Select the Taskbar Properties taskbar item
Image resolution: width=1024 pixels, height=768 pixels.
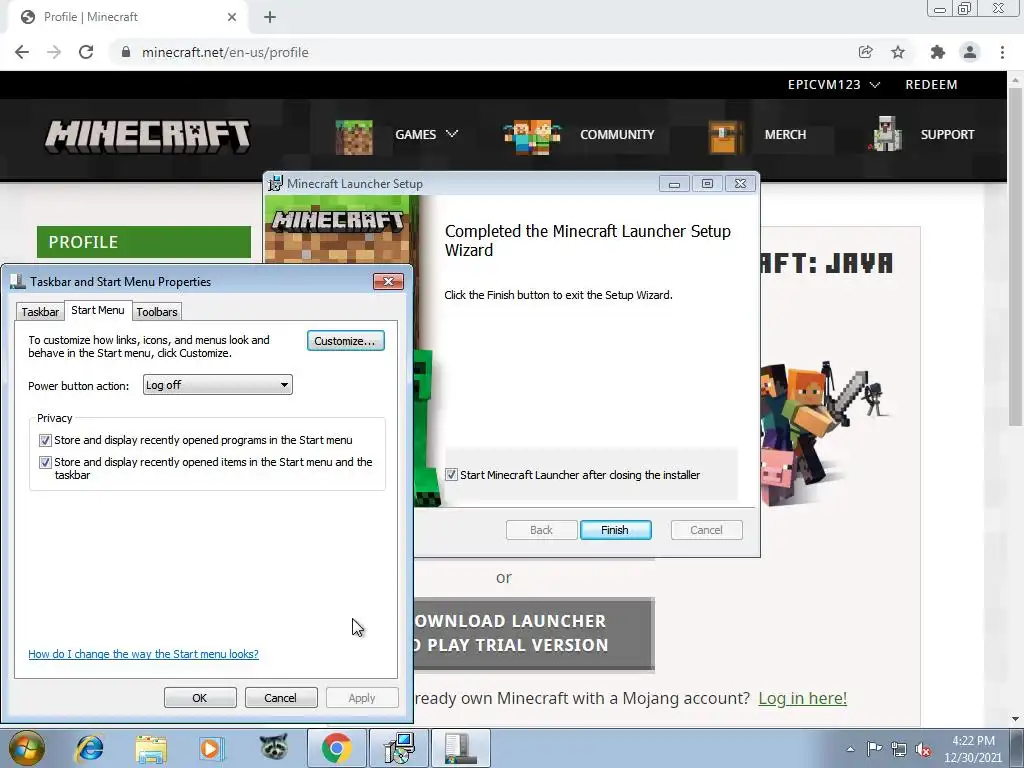[x=461, y=748]
